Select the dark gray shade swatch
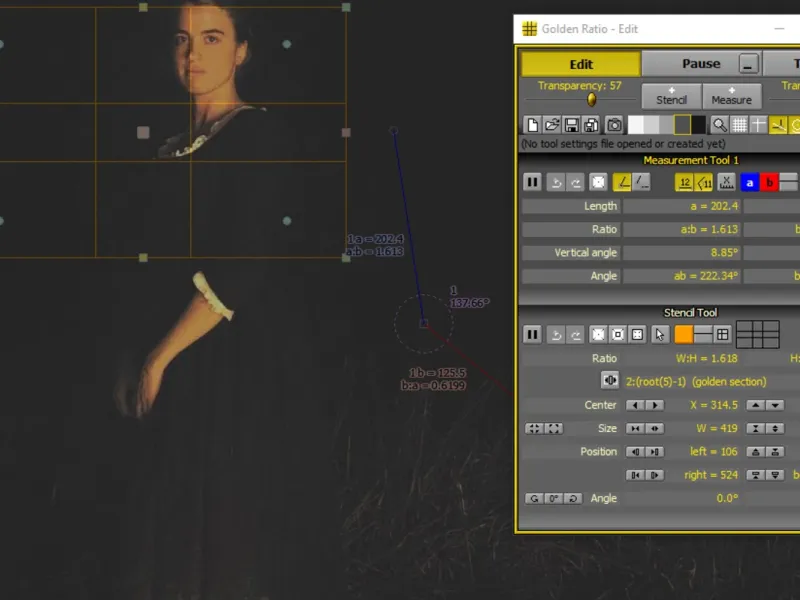The image size is (800, 600). (682, 125)
